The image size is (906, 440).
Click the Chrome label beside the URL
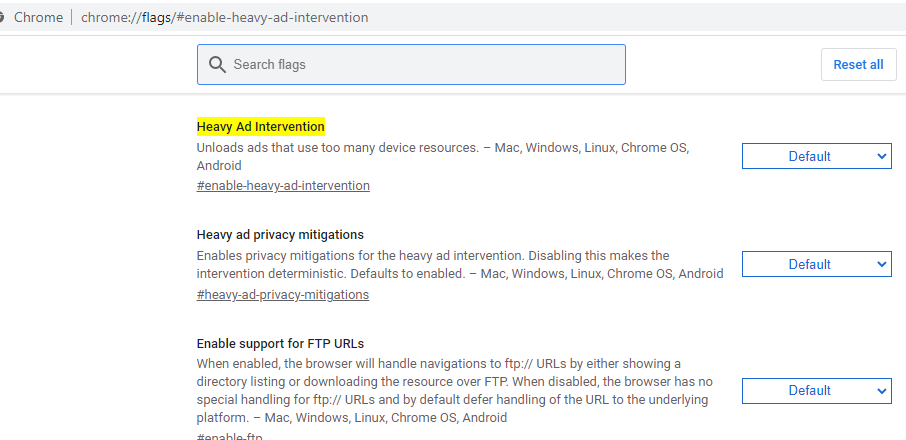tap(38, 18)
